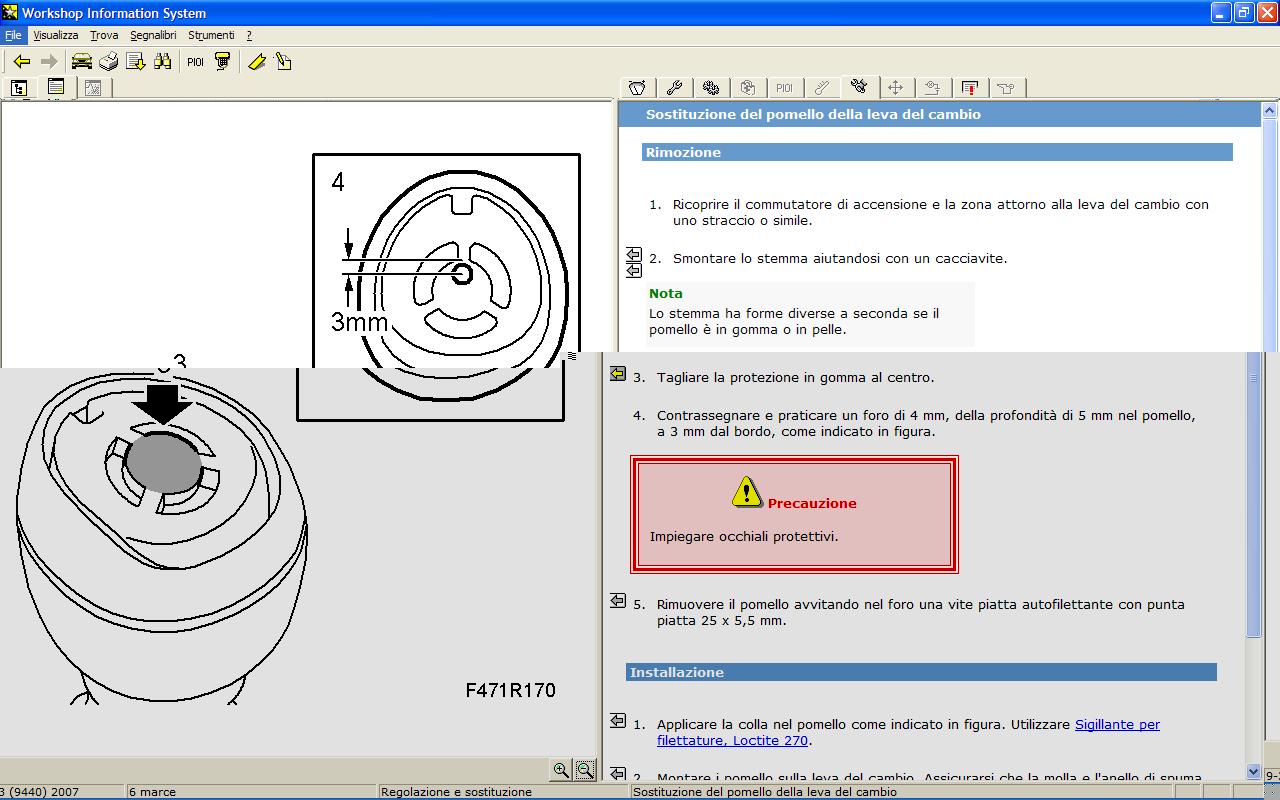Show figure for Installazione step 1
The height and width of the screenshot is (800, 1280).
(x=617, y=721)
